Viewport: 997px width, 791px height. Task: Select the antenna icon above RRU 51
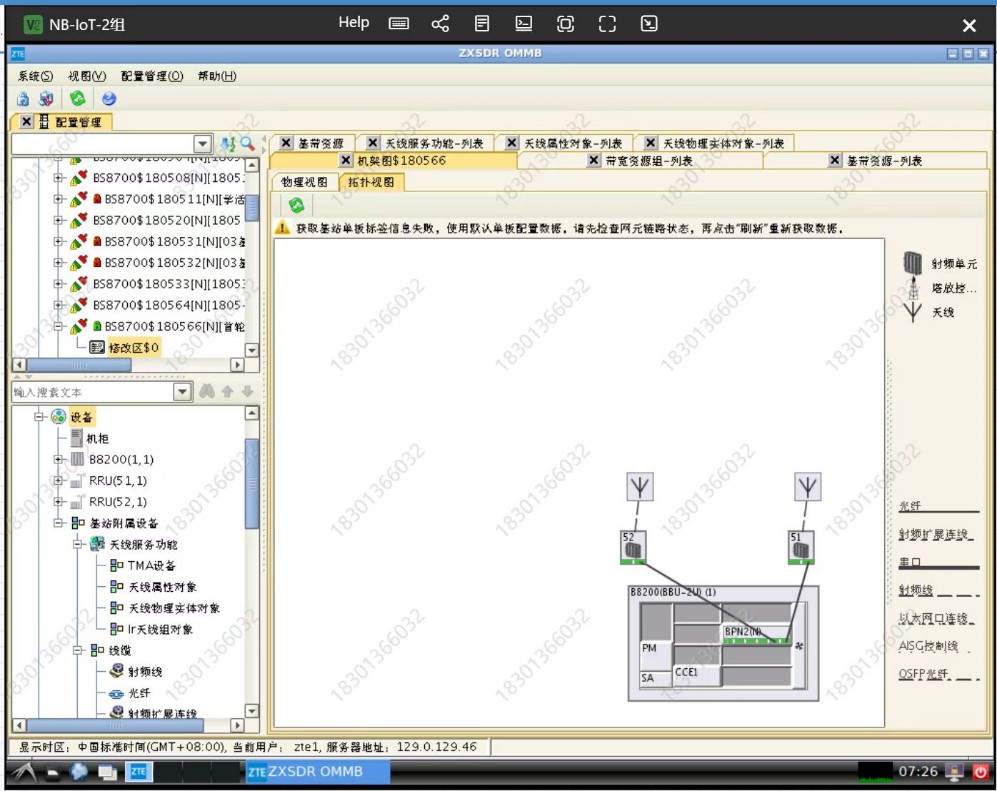click(x=808, y=487)
